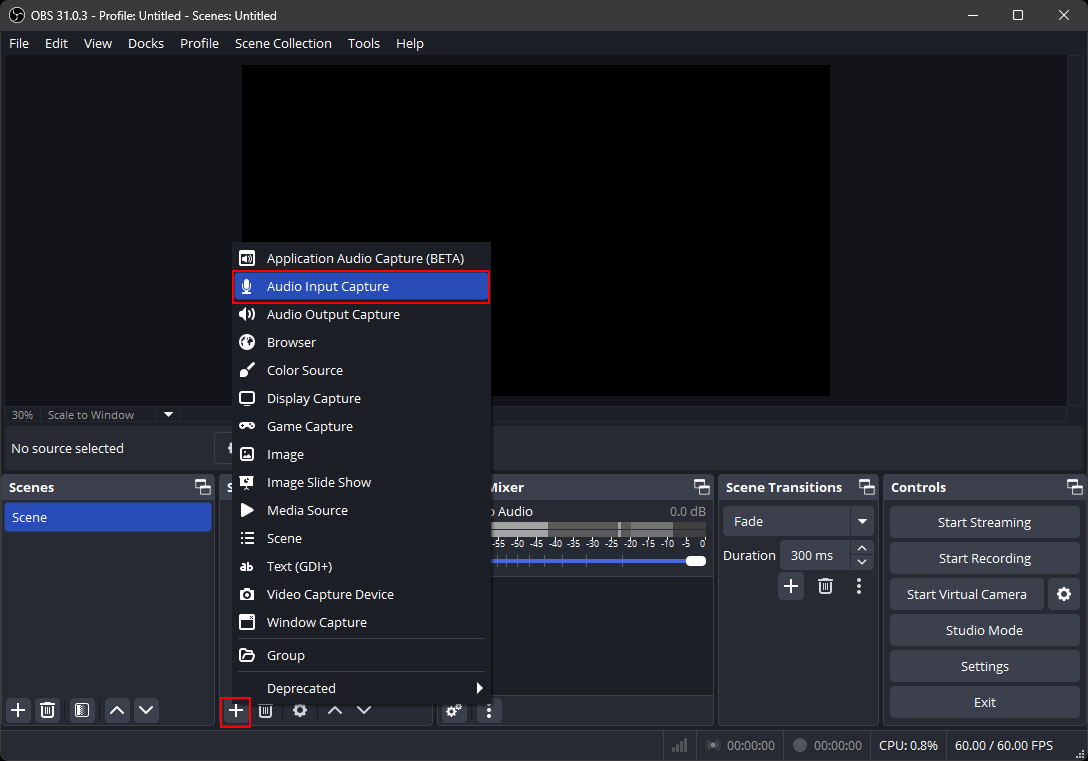Open scene filters icon in Scenes panel
Image resolution: width=1088 pixels, height=761 pixels.
tap(82, 710)
